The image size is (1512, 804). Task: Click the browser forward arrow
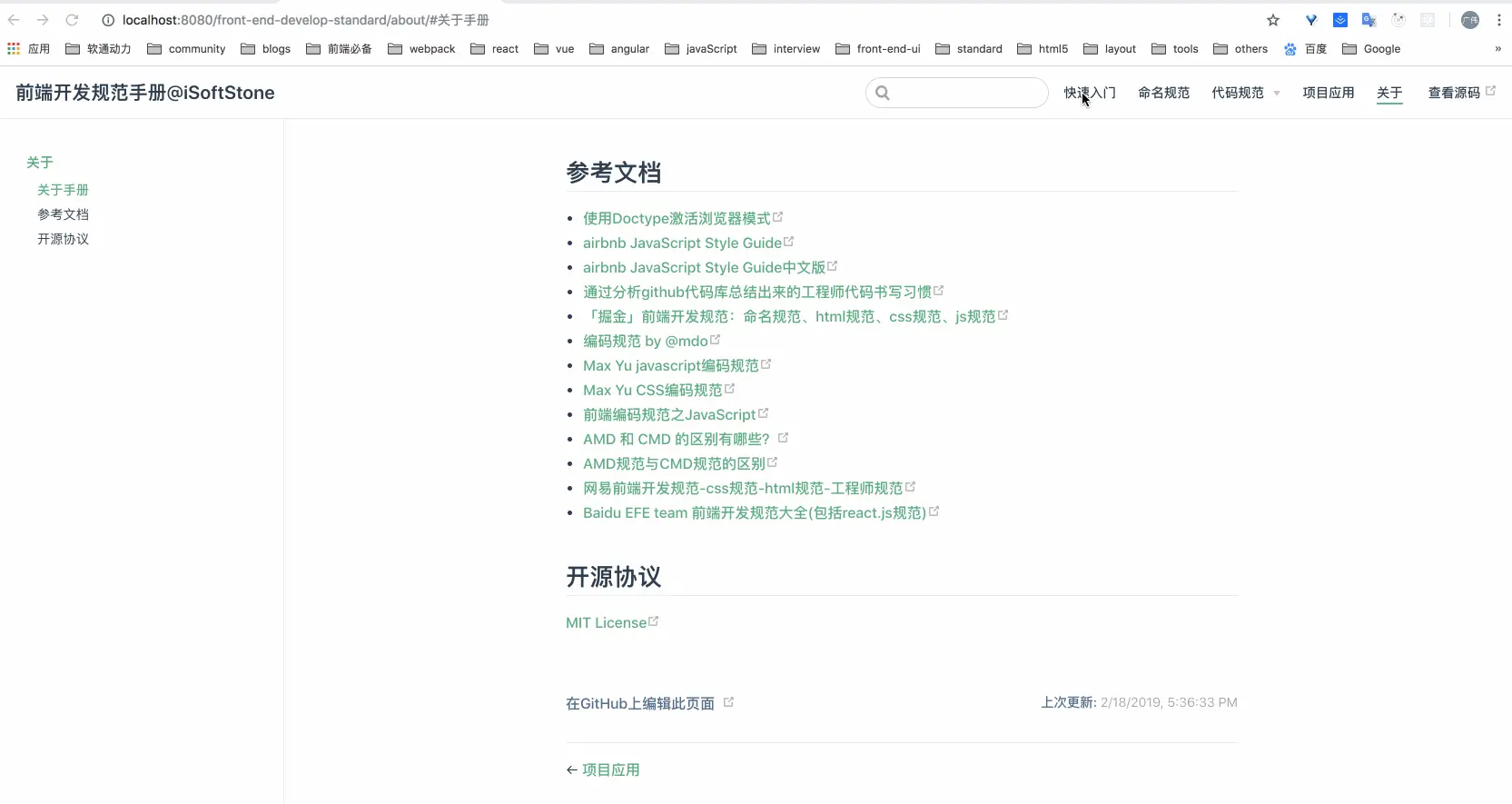43,20
